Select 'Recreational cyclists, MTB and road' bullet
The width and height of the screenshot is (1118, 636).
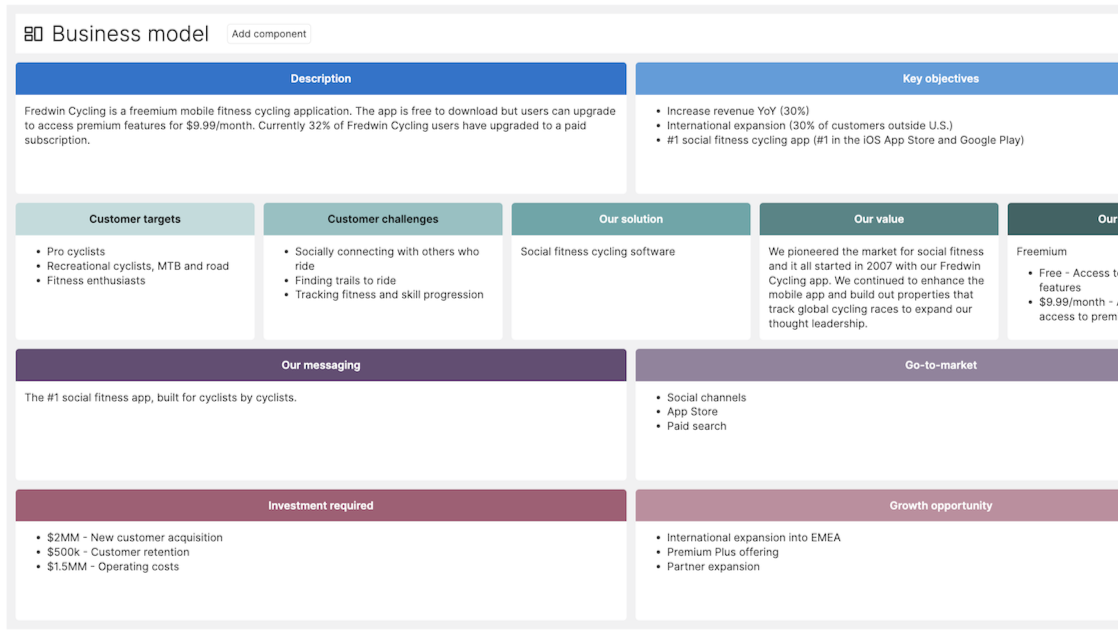[x=138, y=266]
